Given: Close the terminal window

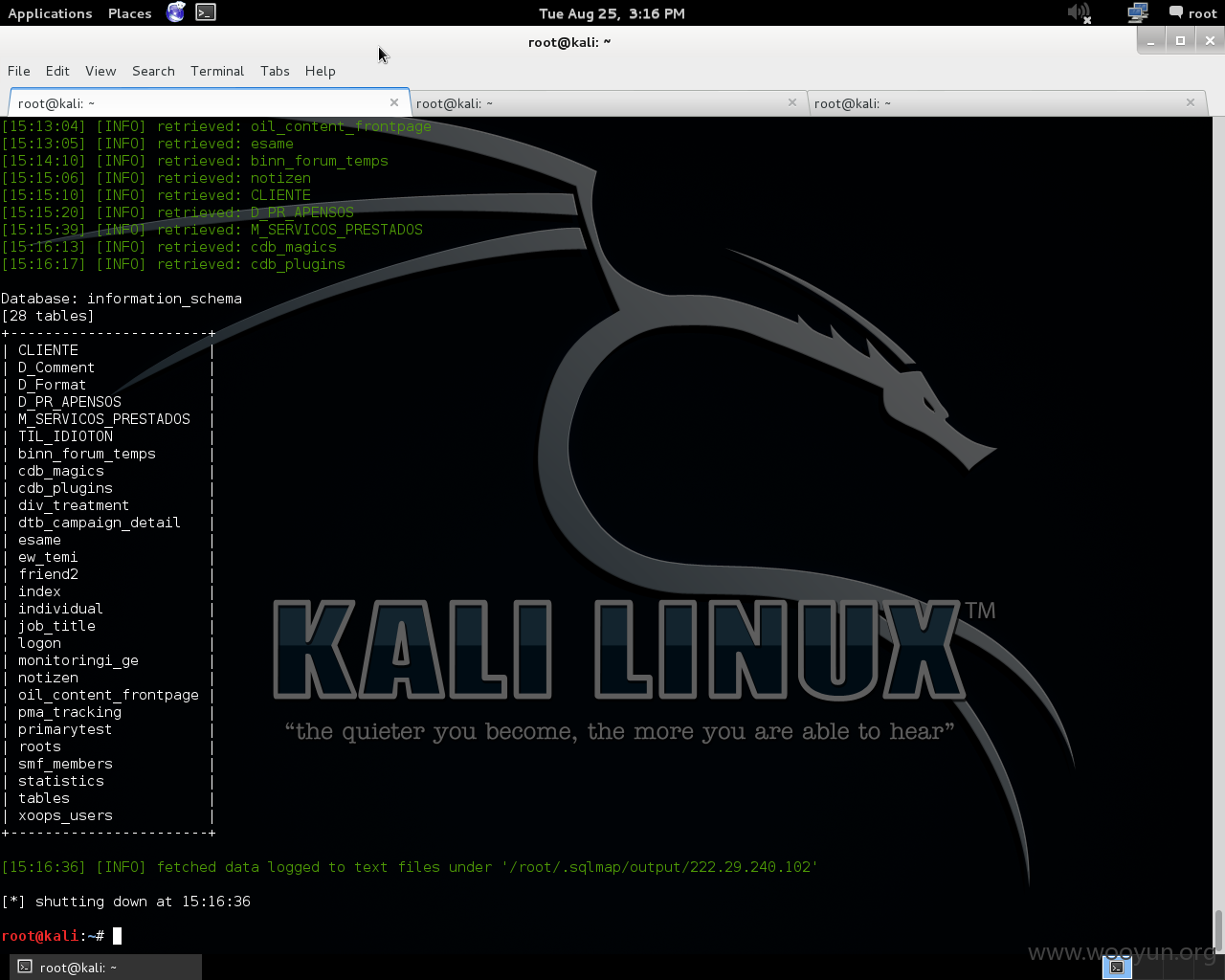Looking at the screenshot, I should (1210, 40).
